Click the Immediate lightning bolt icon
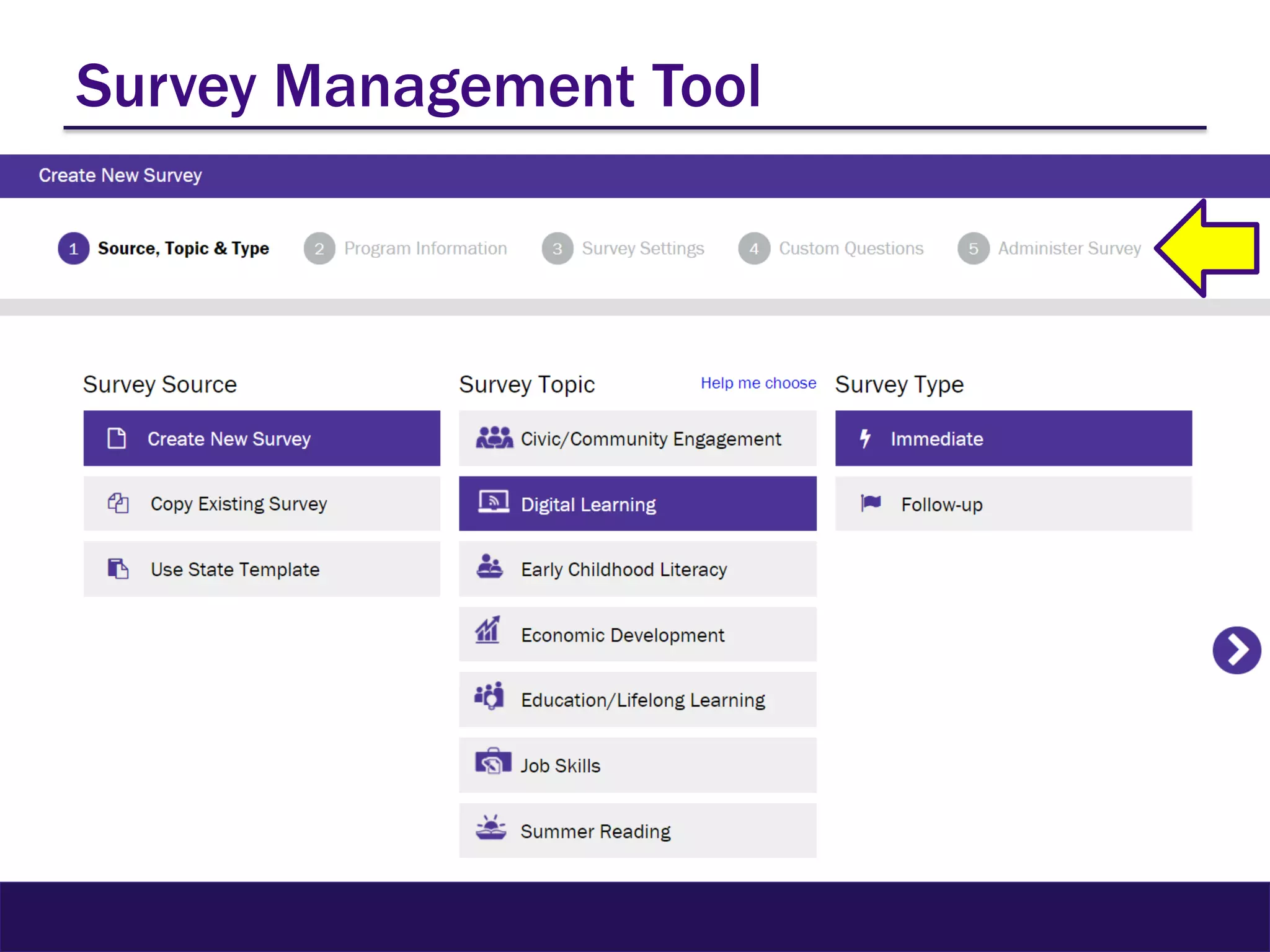Screen dimensions: 1270x952 pyautogui.click(x=865, y=438)
